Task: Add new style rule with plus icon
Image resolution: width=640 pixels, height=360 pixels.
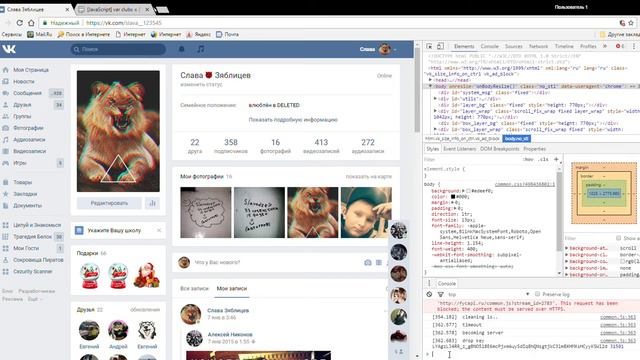Action: [x=556, y=159]
